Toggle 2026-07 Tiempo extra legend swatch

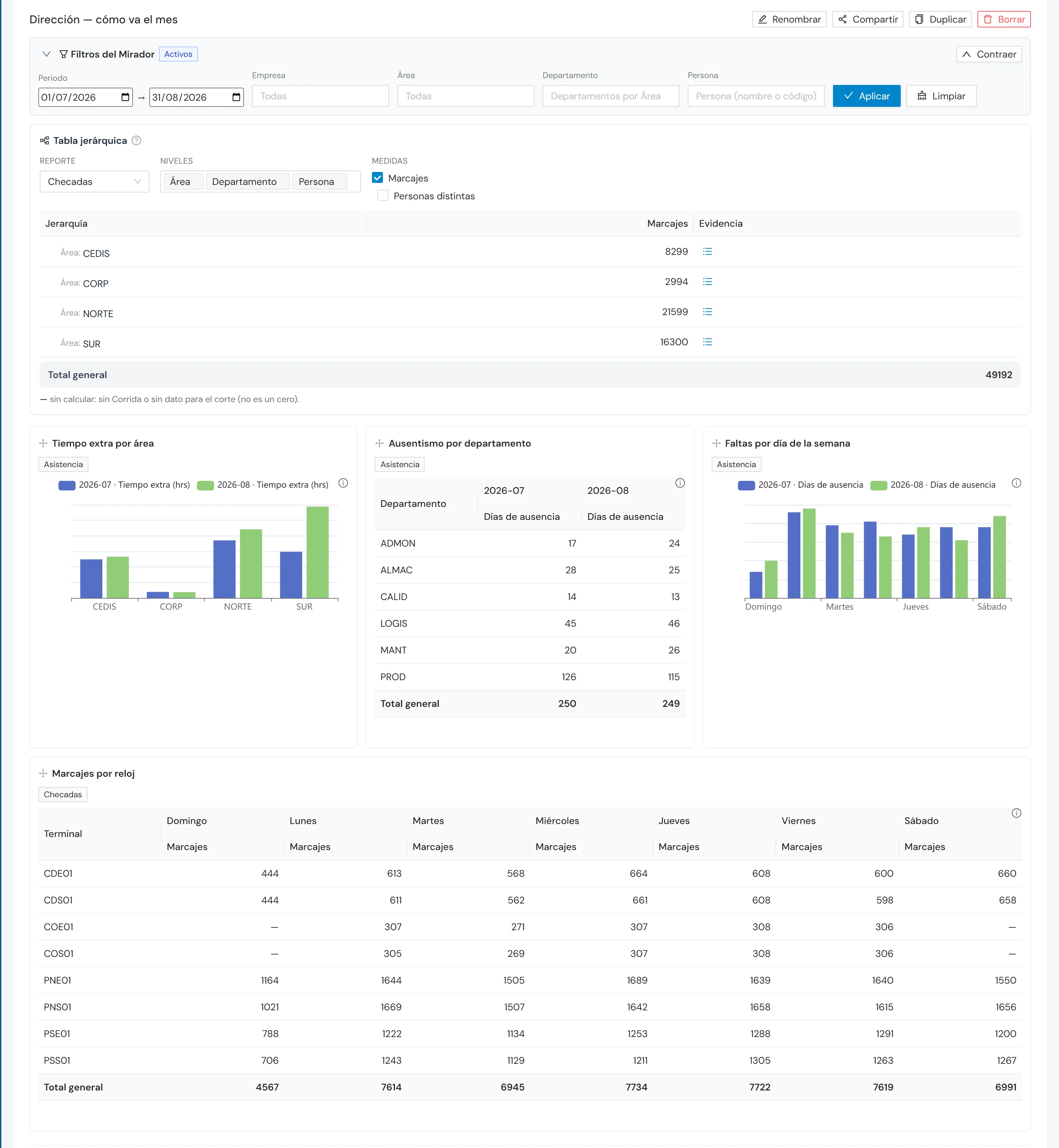click(67, 485)
